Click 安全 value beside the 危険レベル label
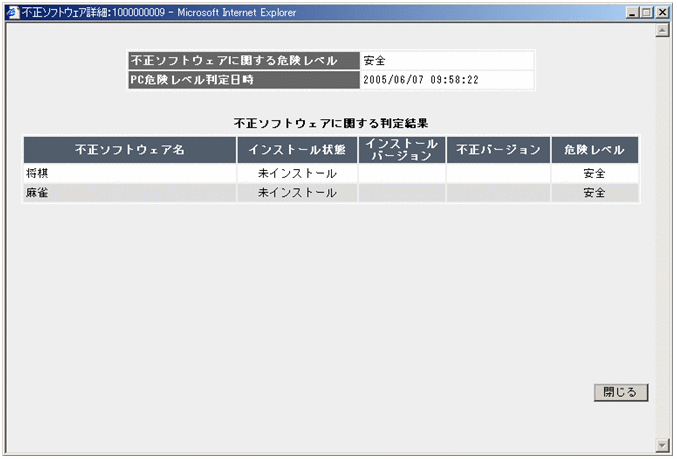This screenshot has height=459, width=677. click(x=374, y=60)
